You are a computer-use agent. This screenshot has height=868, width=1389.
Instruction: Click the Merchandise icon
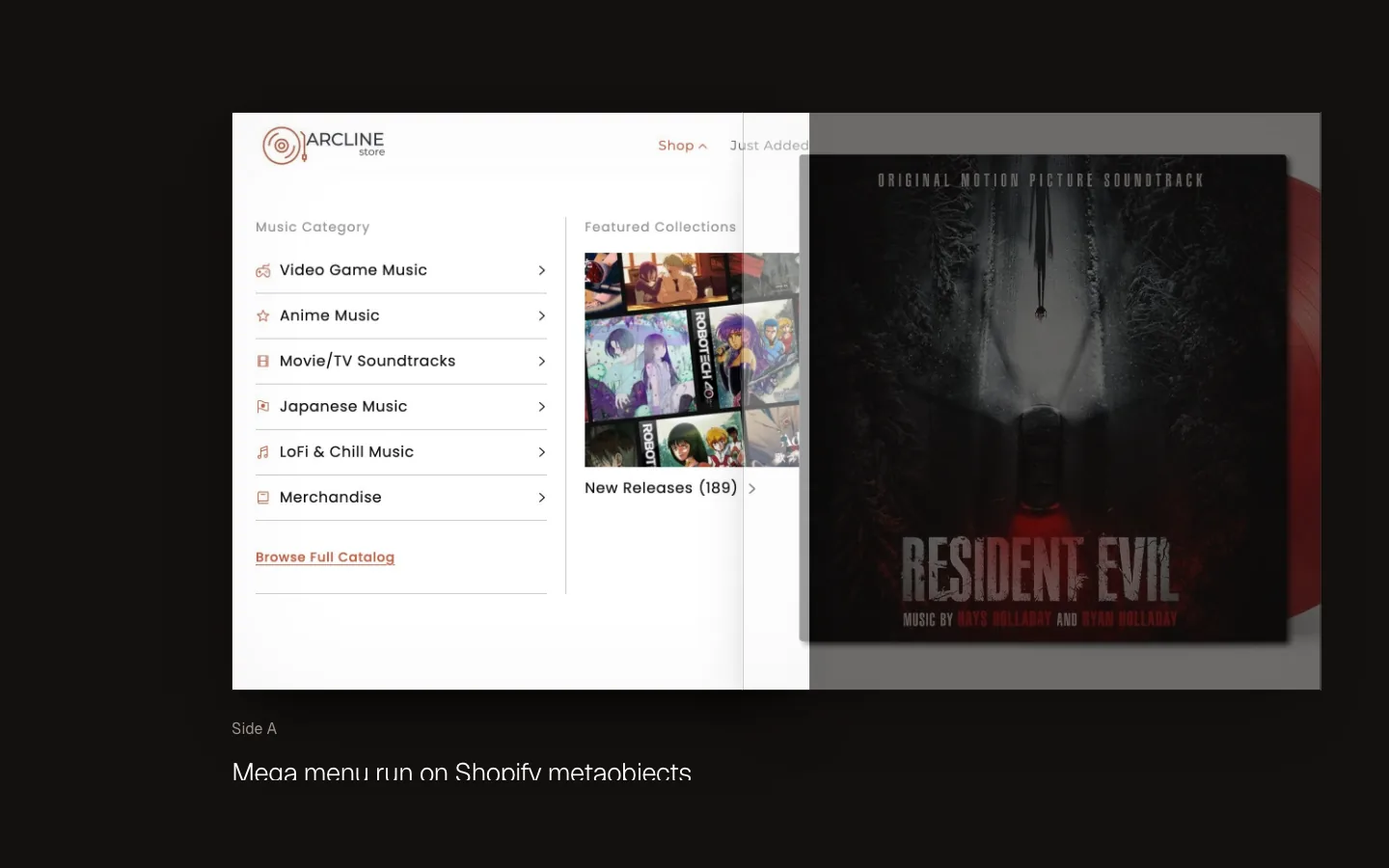click(x=262, y=498)
